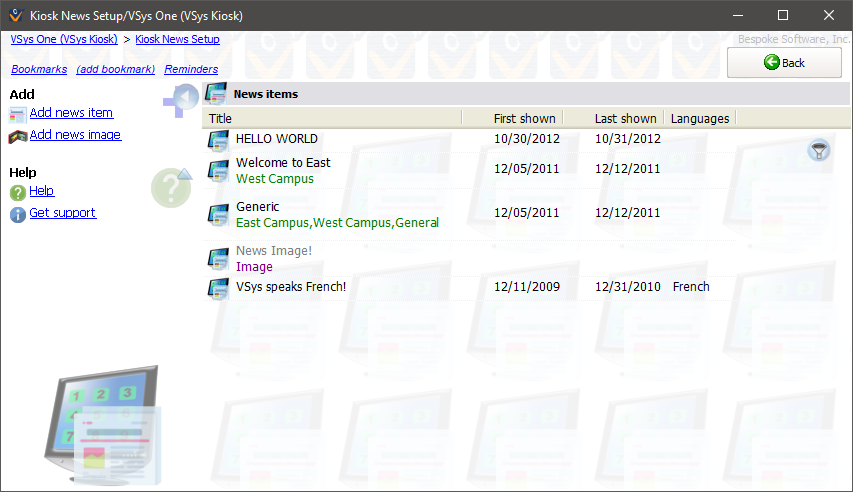Sort by the Title column header
Image resolution: width=853 pixels, height=492 pixels.
330,118
